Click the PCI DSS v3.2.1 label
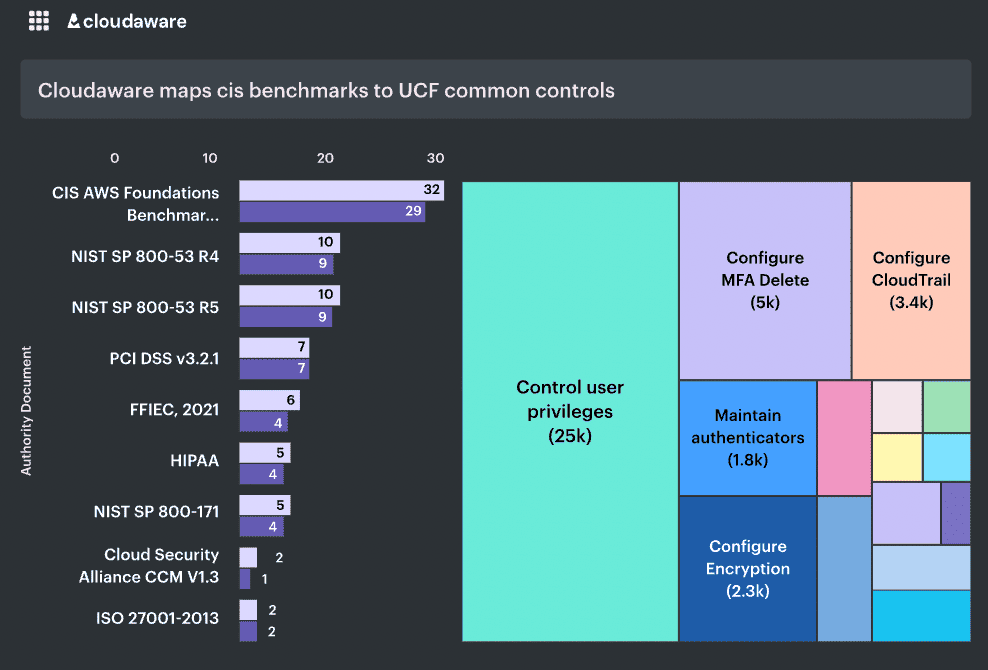 tap(164, 358)
